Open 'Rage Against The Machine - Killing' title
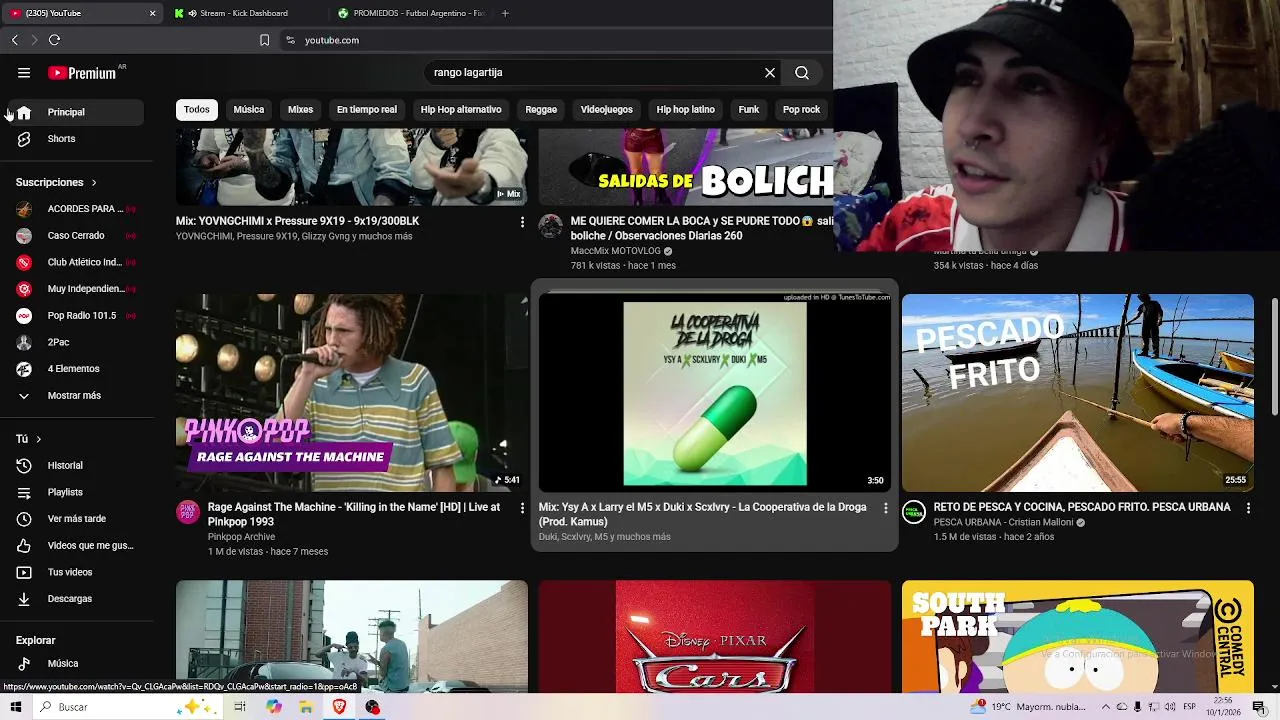The width and height of the screenshot is (1280, 720). tap(354, 514)
